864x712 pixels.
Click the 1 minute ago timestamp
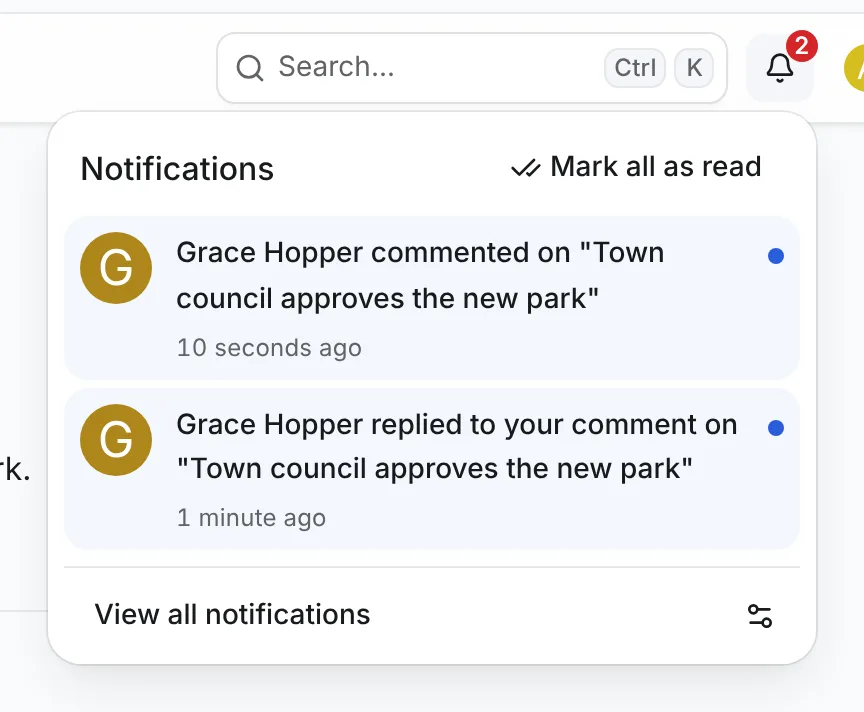click(251, 518)
